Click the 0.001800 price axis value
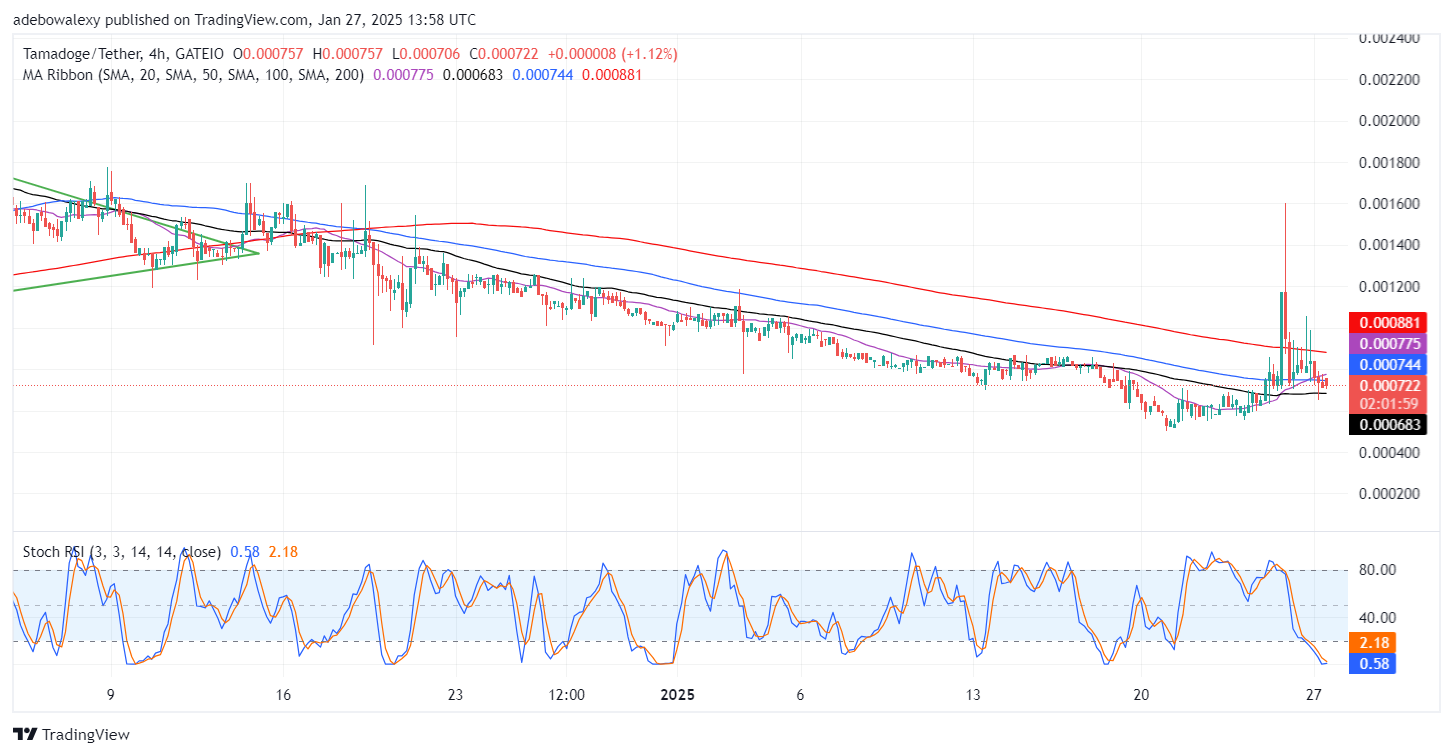 click(x=1390, y=163)
